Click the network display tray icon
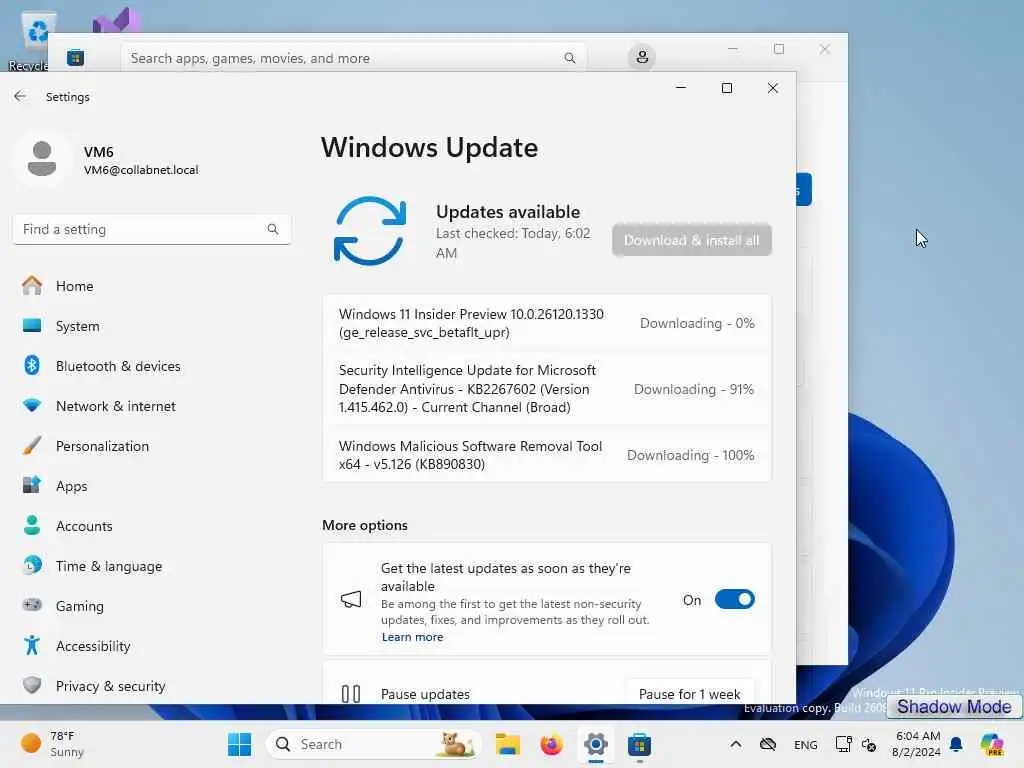The image size is (1024, 768). click(843, 744)
